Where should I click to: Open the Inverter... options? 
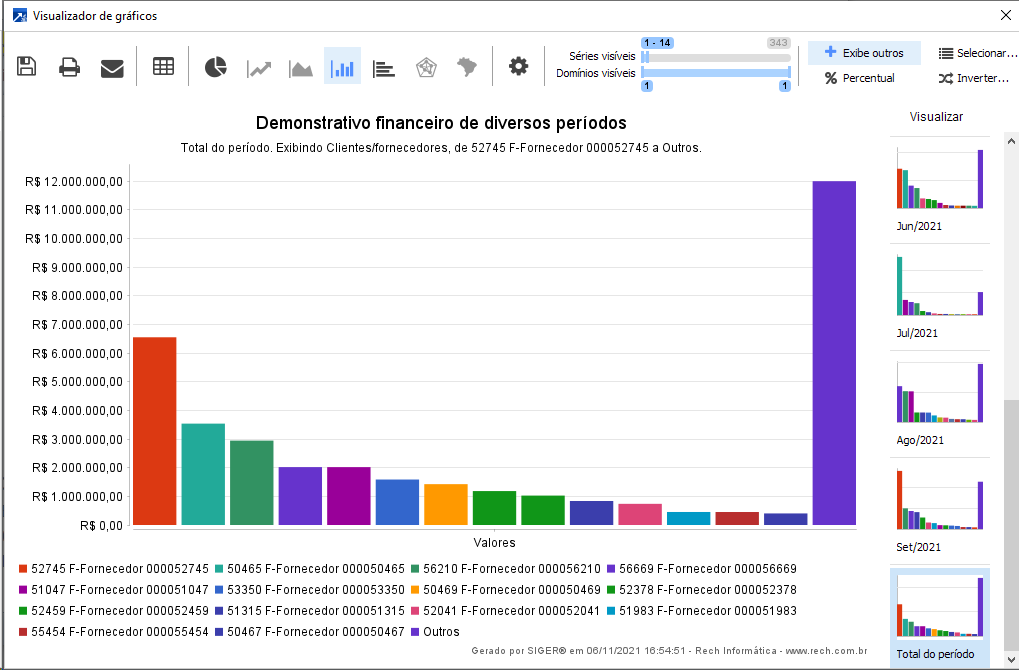[977, 78]
